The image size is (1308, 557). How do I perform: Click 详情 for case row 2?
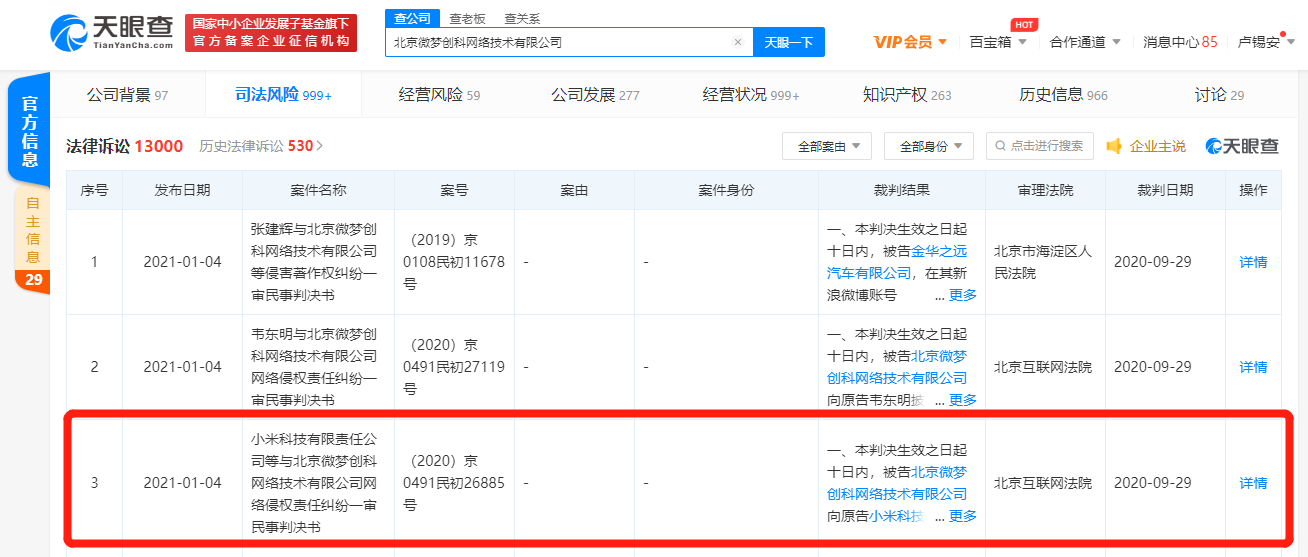tap(1253, 367)
